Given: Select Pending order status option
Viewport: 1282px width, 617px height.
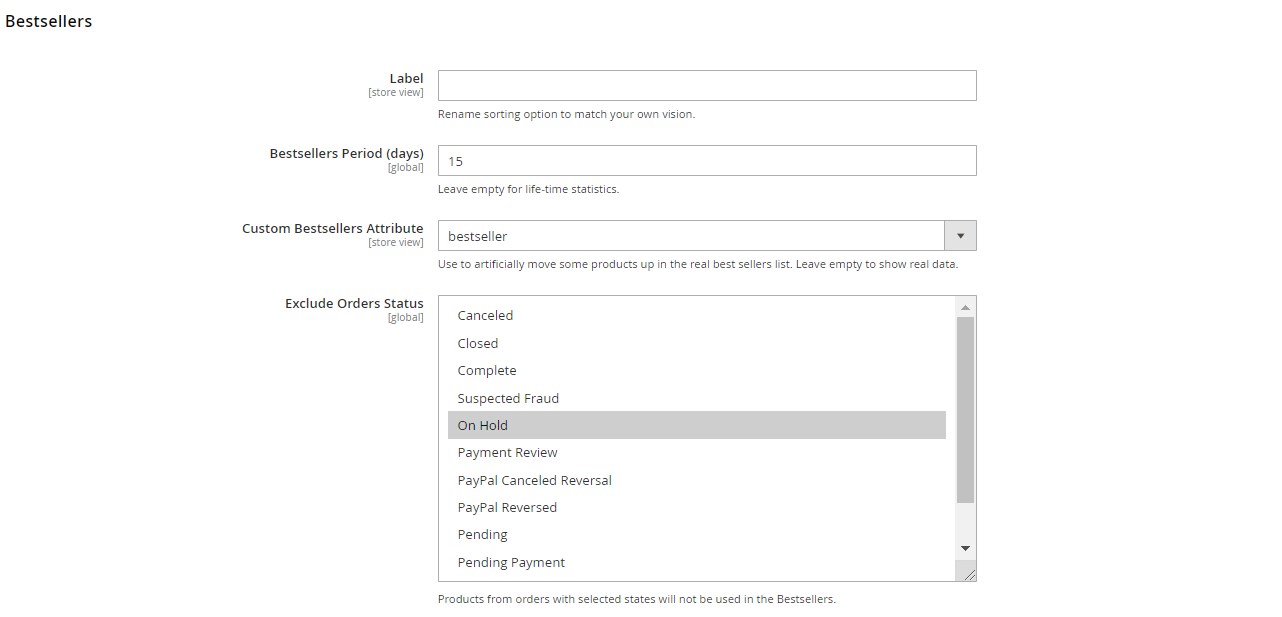Looking at the screenshot, I should pos(482,534).
